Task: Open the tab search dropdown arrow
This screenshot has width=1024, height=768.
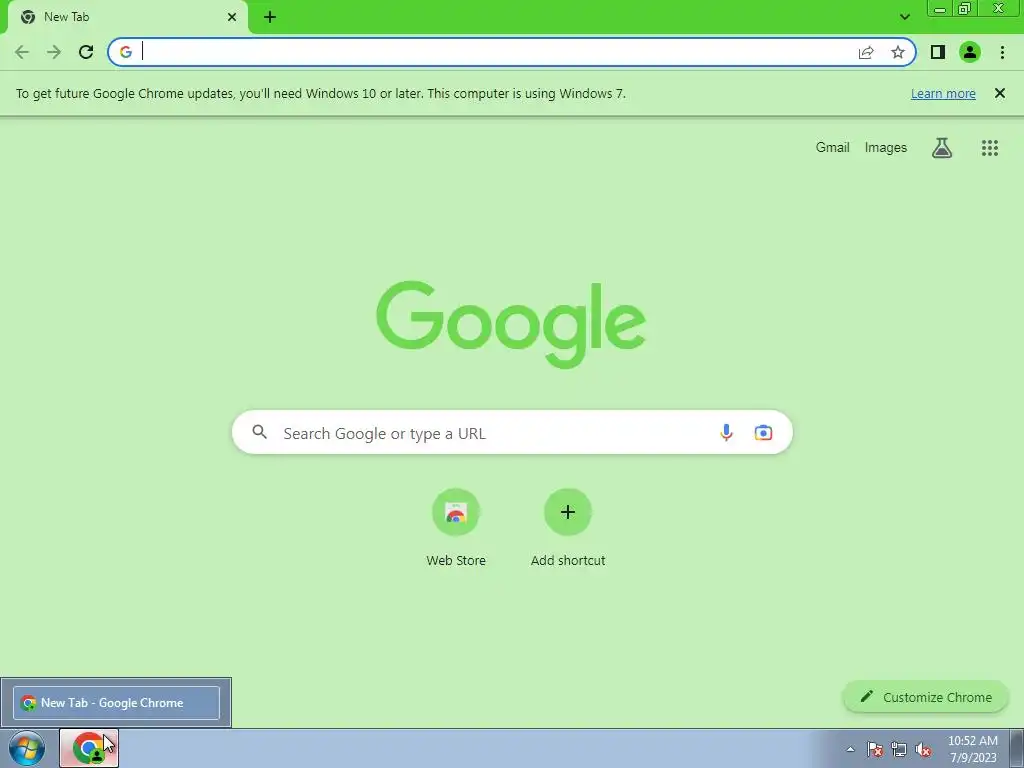Action: click(x=904, y=17)
